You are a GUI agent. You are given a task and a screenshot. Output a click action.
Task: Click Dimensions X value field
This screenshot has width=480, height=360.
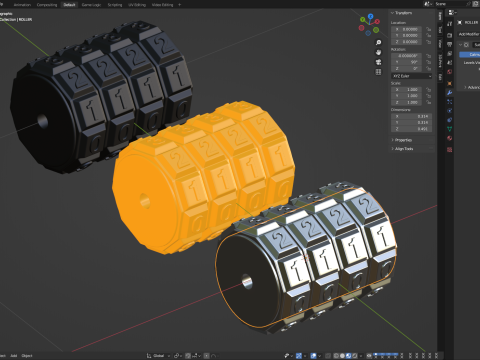tap(412, 116)
